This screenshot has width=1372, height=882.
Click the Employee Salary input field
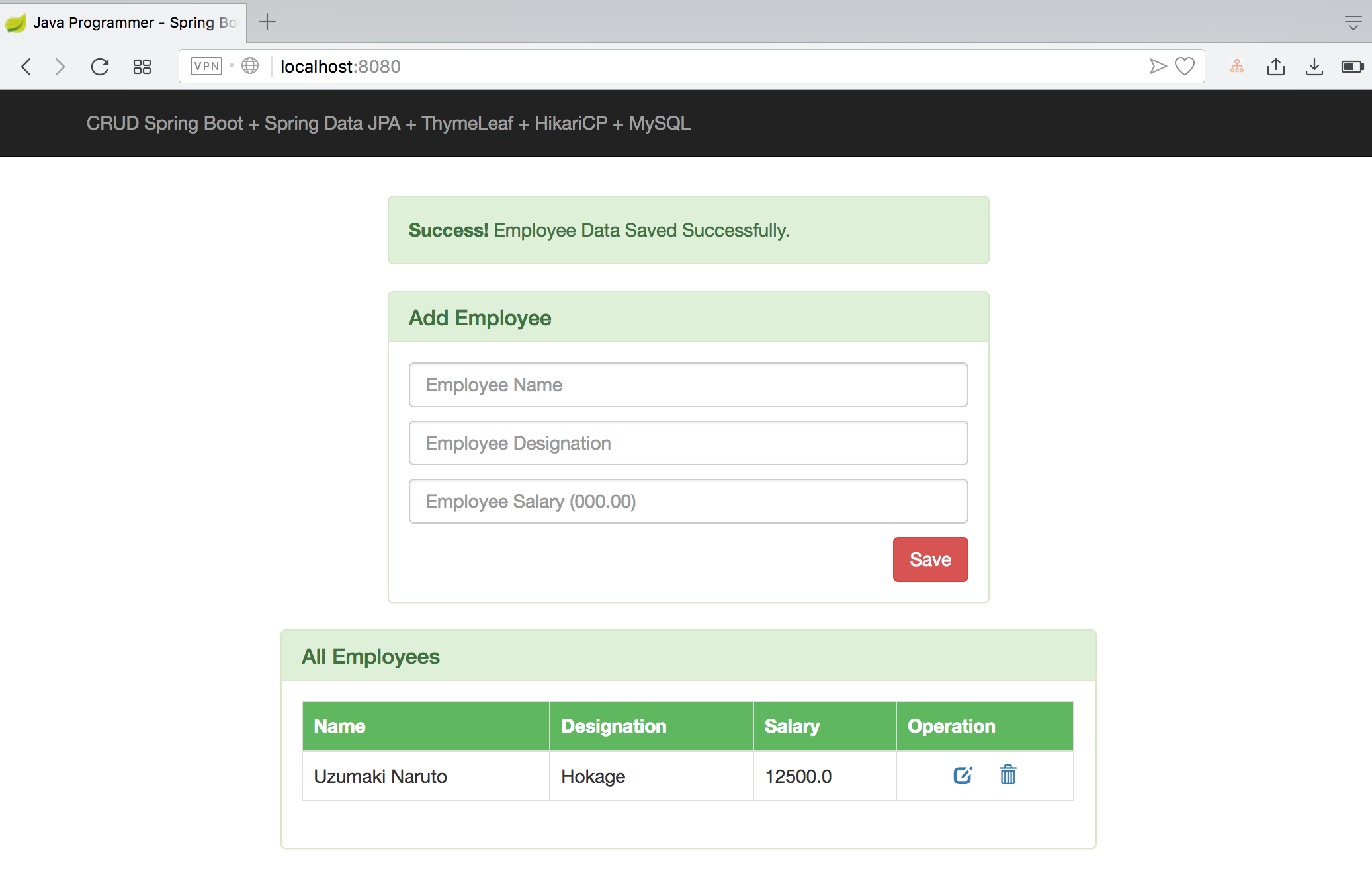pyautogui.click(x=689, y=501)
